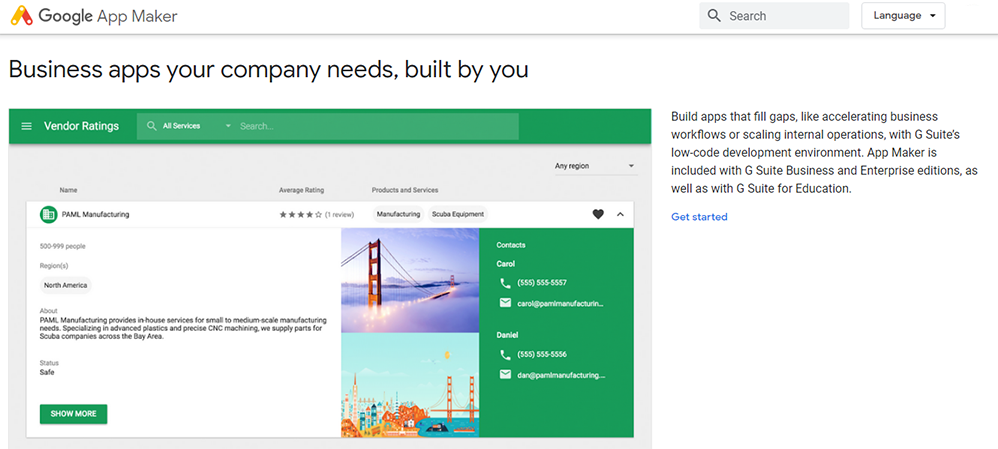The image size is (998, 449).
Task: Click Daniel's email envelope icon
Action: [505, 374]
